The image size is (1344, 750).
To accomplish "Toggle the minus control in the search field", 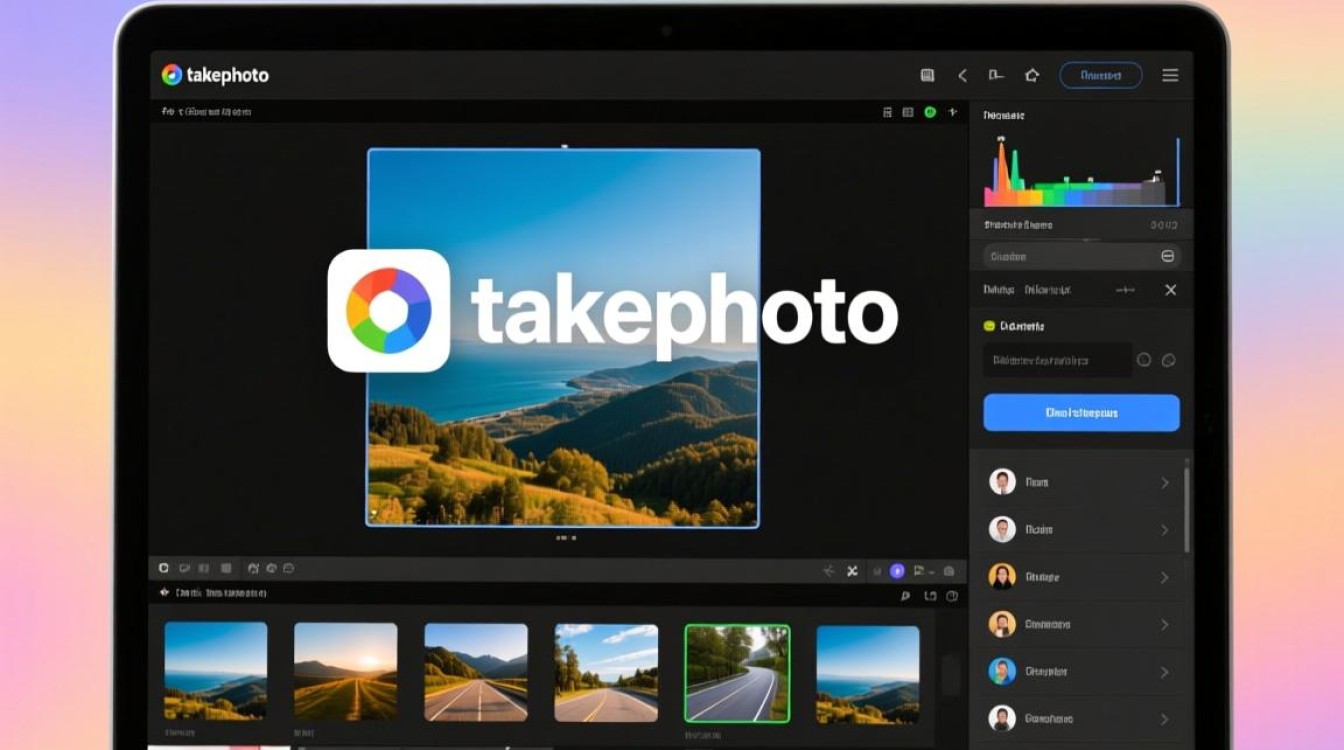I will pyautogui.click(x=1167, y=256).
